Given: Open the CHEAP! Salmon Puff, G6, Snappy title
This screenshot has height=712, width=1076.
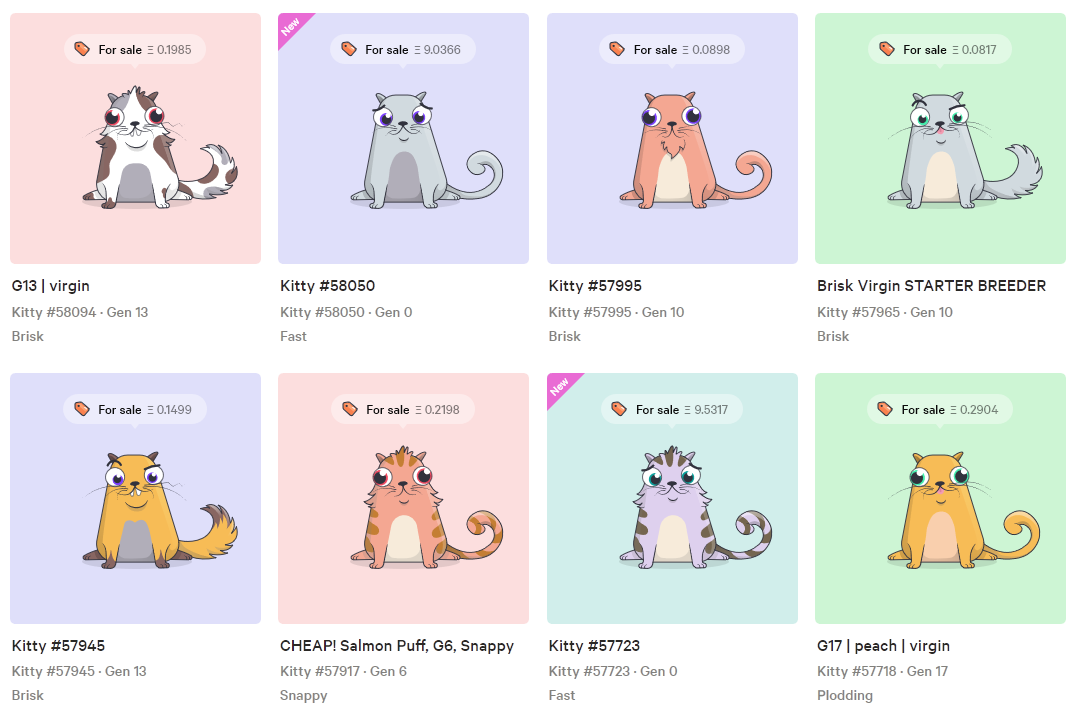Looking at the screenshot, I should point(397,645).
